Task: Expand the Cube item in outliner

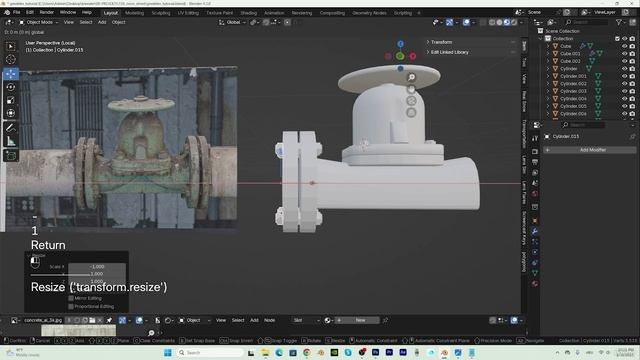Action: (x=548, y=46)
